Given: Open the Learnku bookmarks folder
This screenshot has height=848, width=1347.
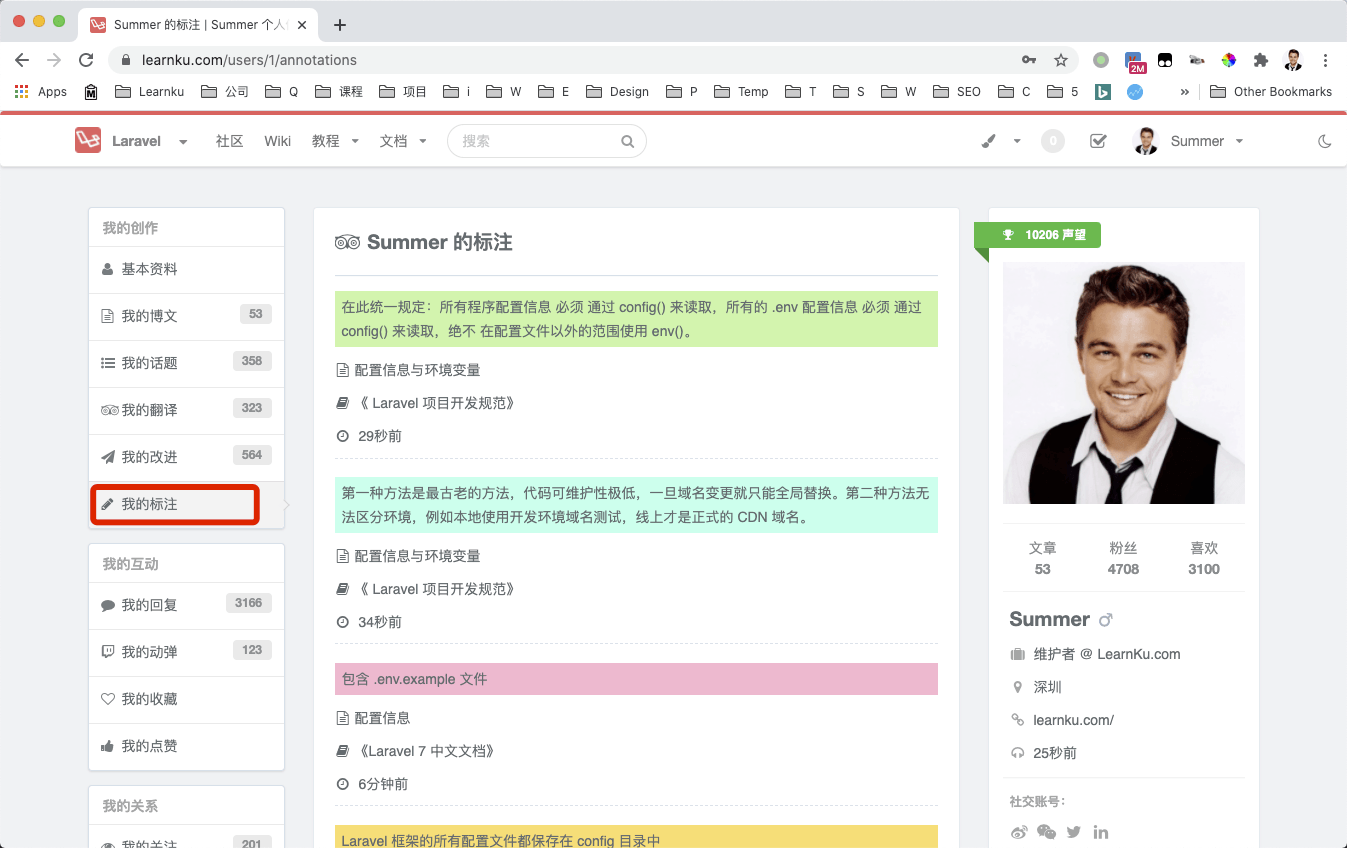Looking at the screenshot, I should pyautogui.click(x=150, y=91).
